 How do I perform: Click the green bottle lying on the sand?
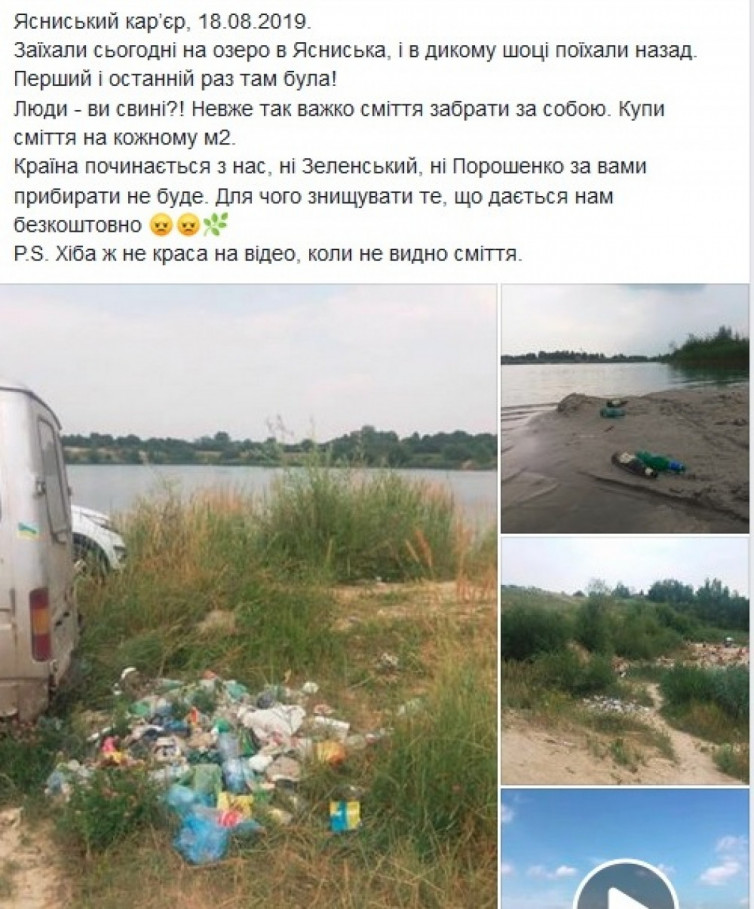click(x=660, y=461)
